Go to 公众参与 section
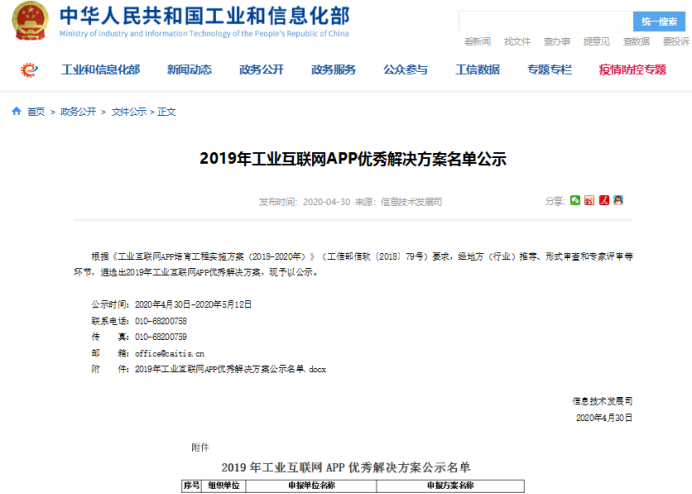The image size is (692, 494). [x=405, y=70]
